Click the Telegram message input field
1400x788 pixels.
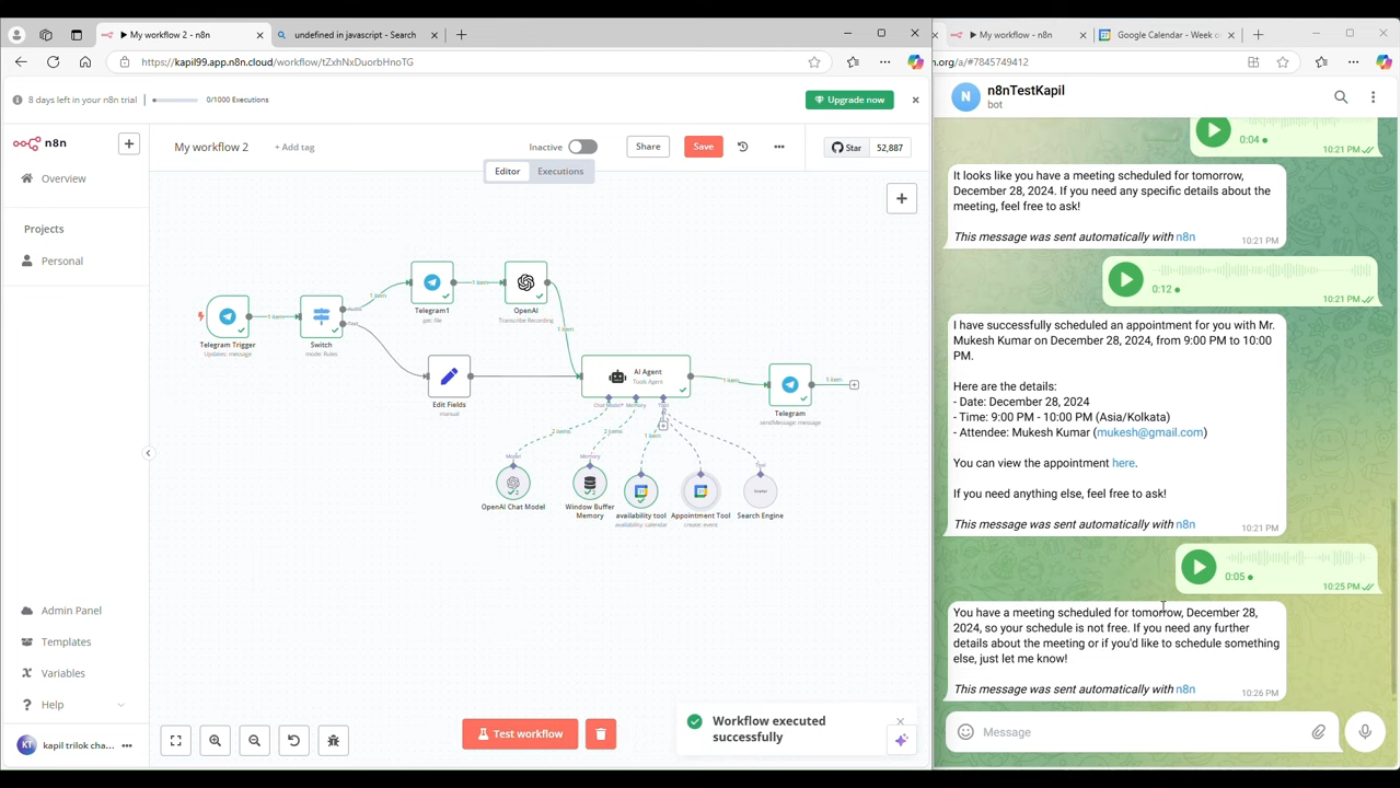coord(1140,733)
